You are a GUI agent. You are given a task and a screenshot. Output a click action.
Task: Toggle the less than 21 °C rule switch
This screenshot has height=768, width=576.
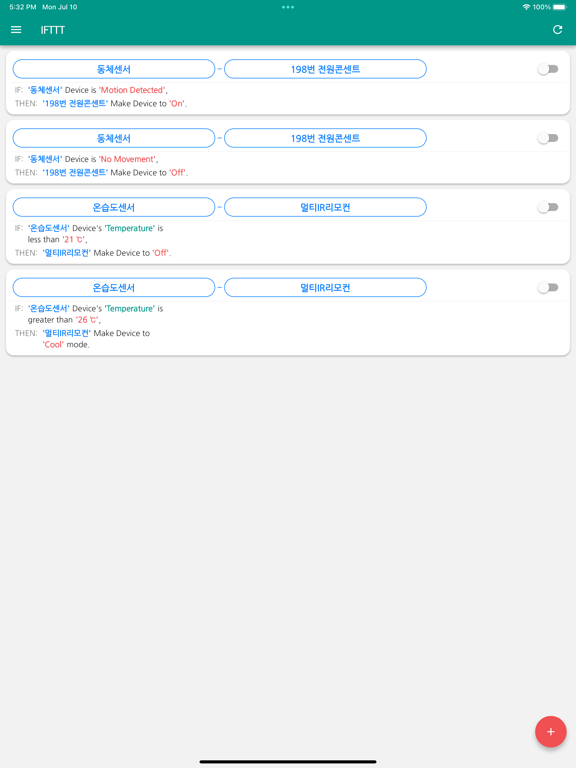coord(548,207)
